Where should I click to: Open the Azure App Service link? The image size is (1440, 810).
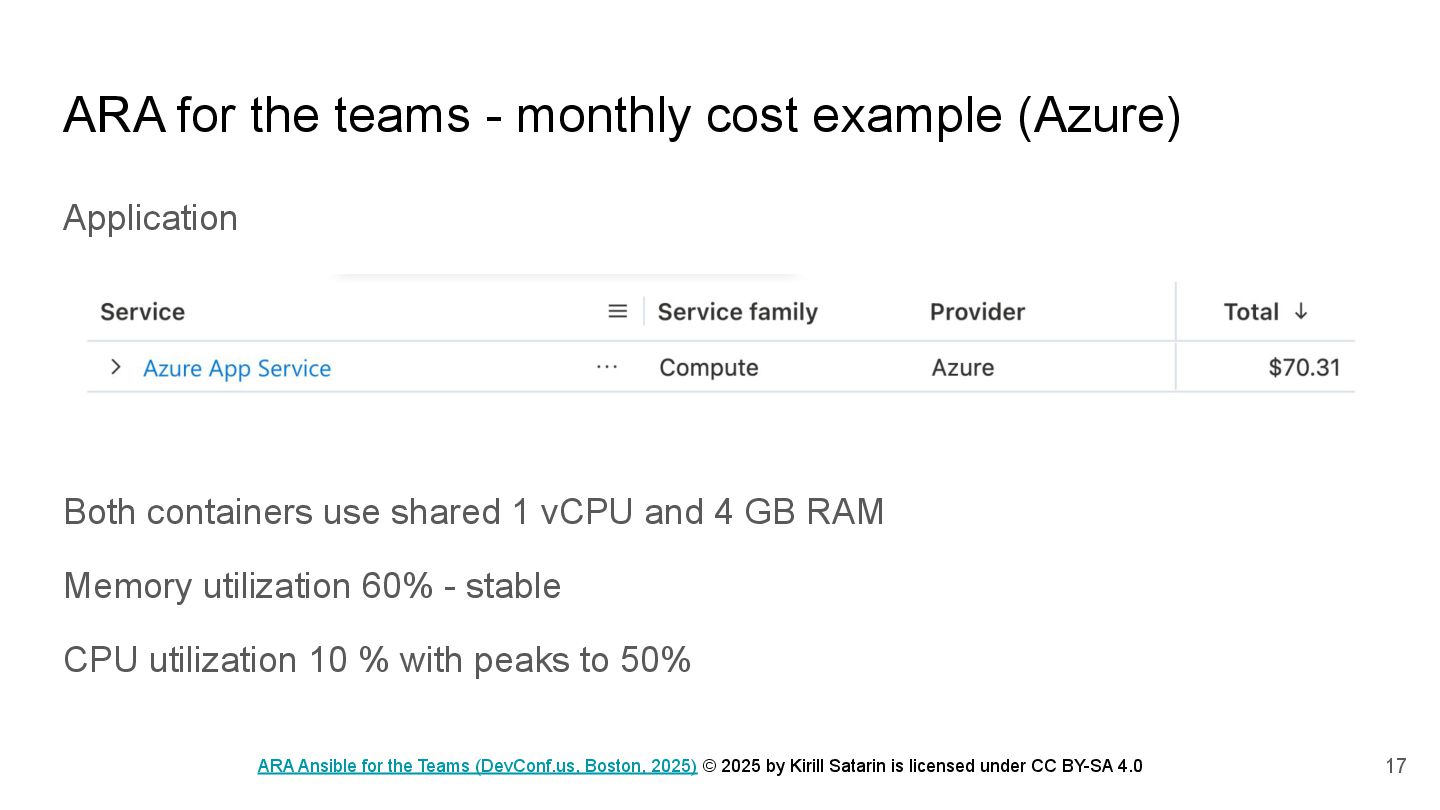pyautogui.click(x=237, y=368)
